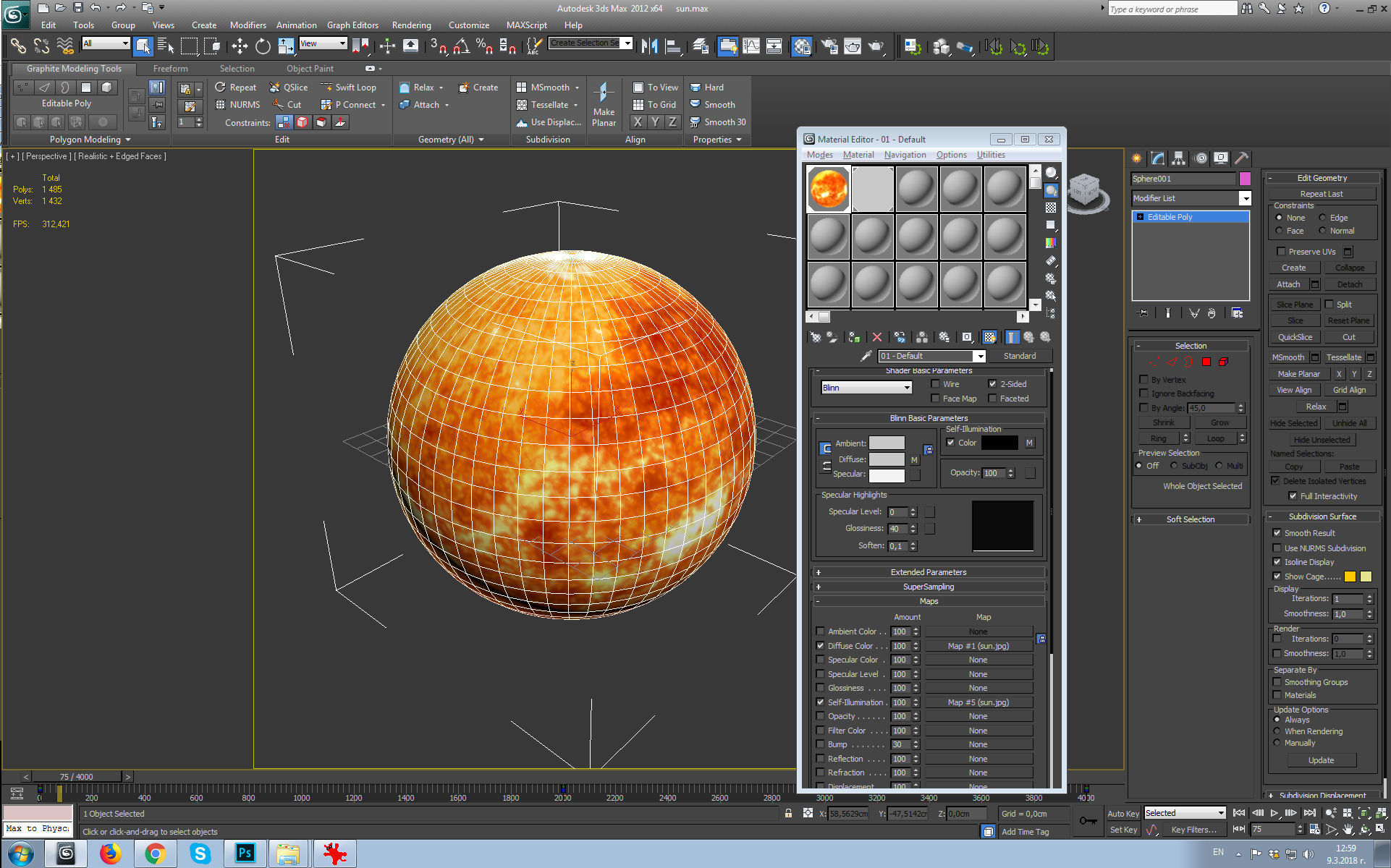Image resolution: width=1391 pixels, height=868 pixels.
Task: Switch to the Freeform ribbon tab
Action: pyautogui.click(x=170, y=69)
